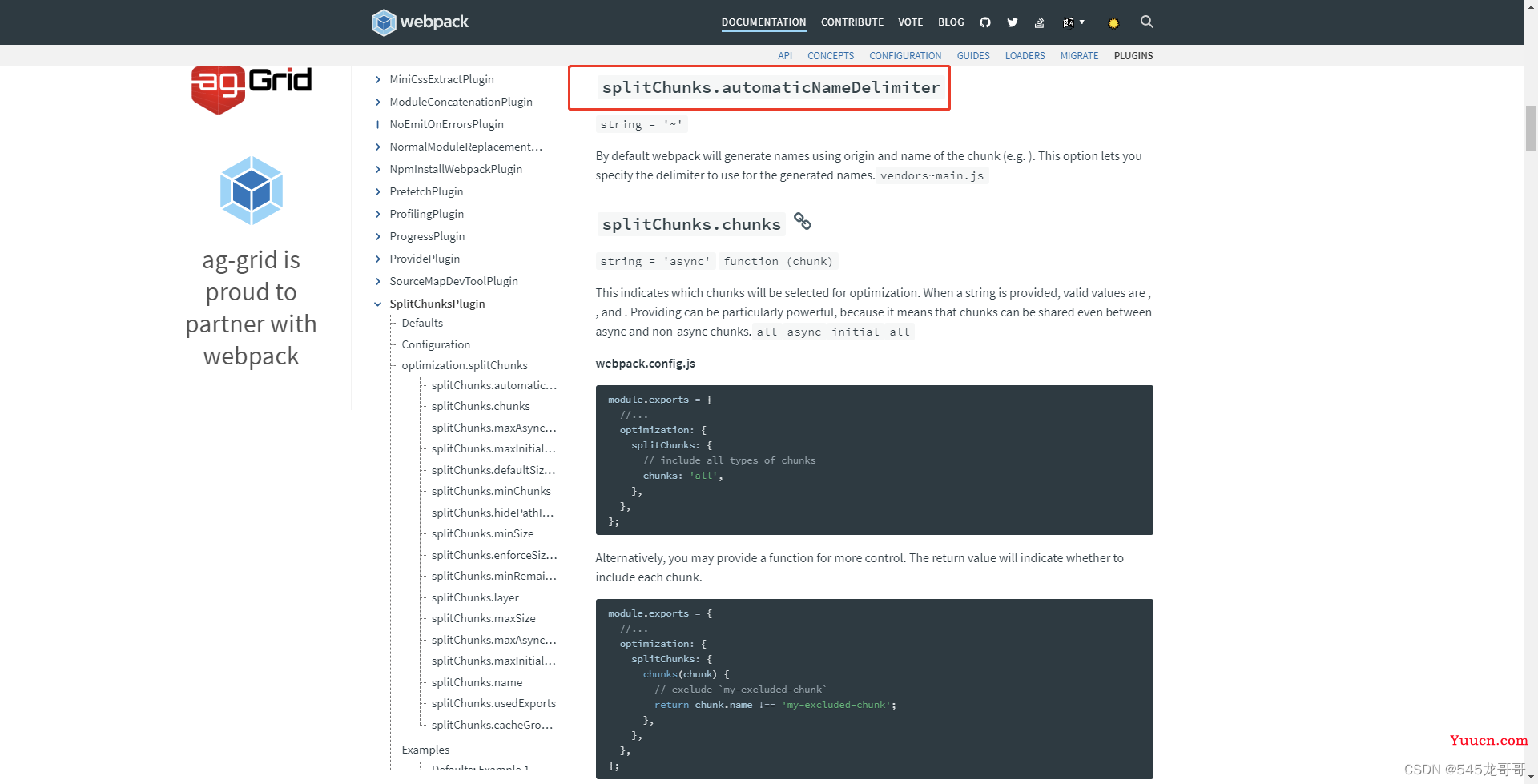Expand ProfilingPlugin chevron
Image resolution: width=1538 pixels, height=784 pixels.
click(x=378, y=214)
